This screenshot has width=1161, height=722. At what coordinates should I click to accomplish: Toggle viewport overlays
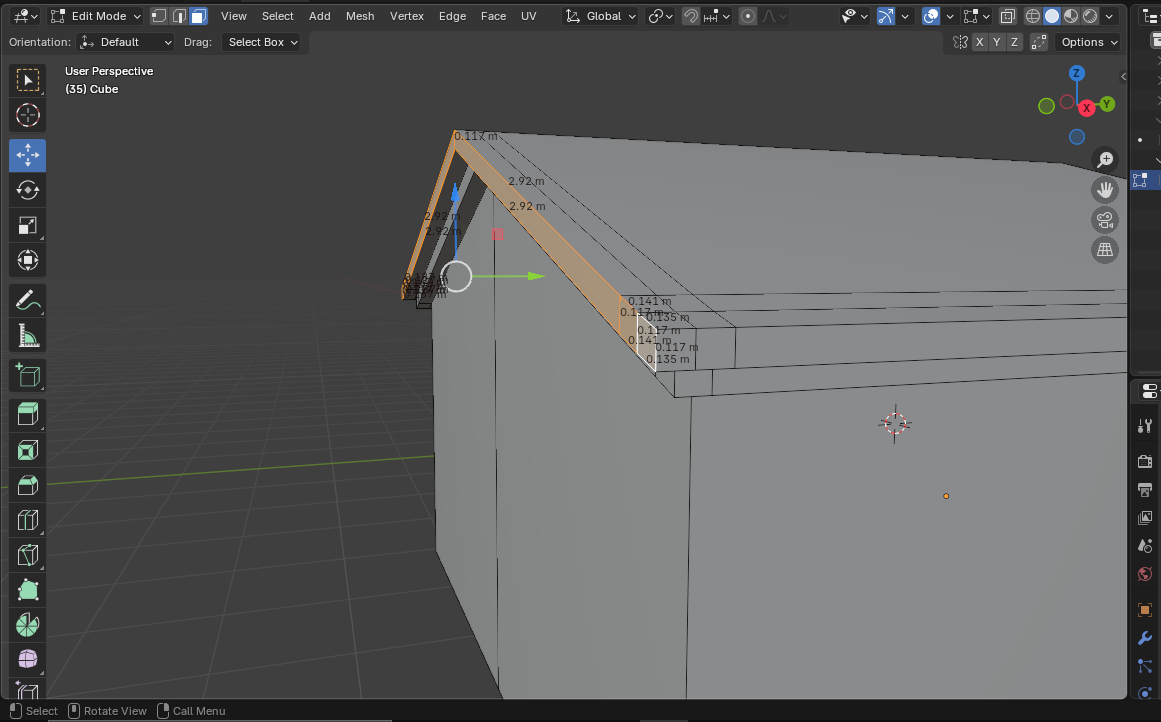pos(931,16)
